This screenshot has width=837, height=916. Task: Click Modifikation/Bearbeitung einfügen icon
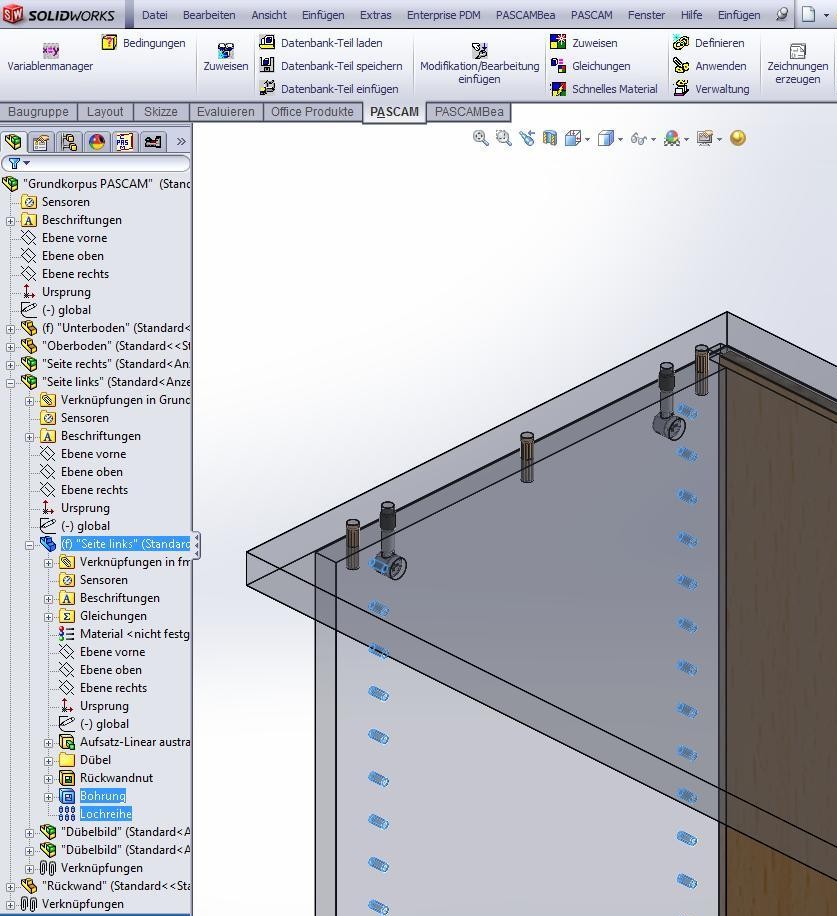coord(479,50)
